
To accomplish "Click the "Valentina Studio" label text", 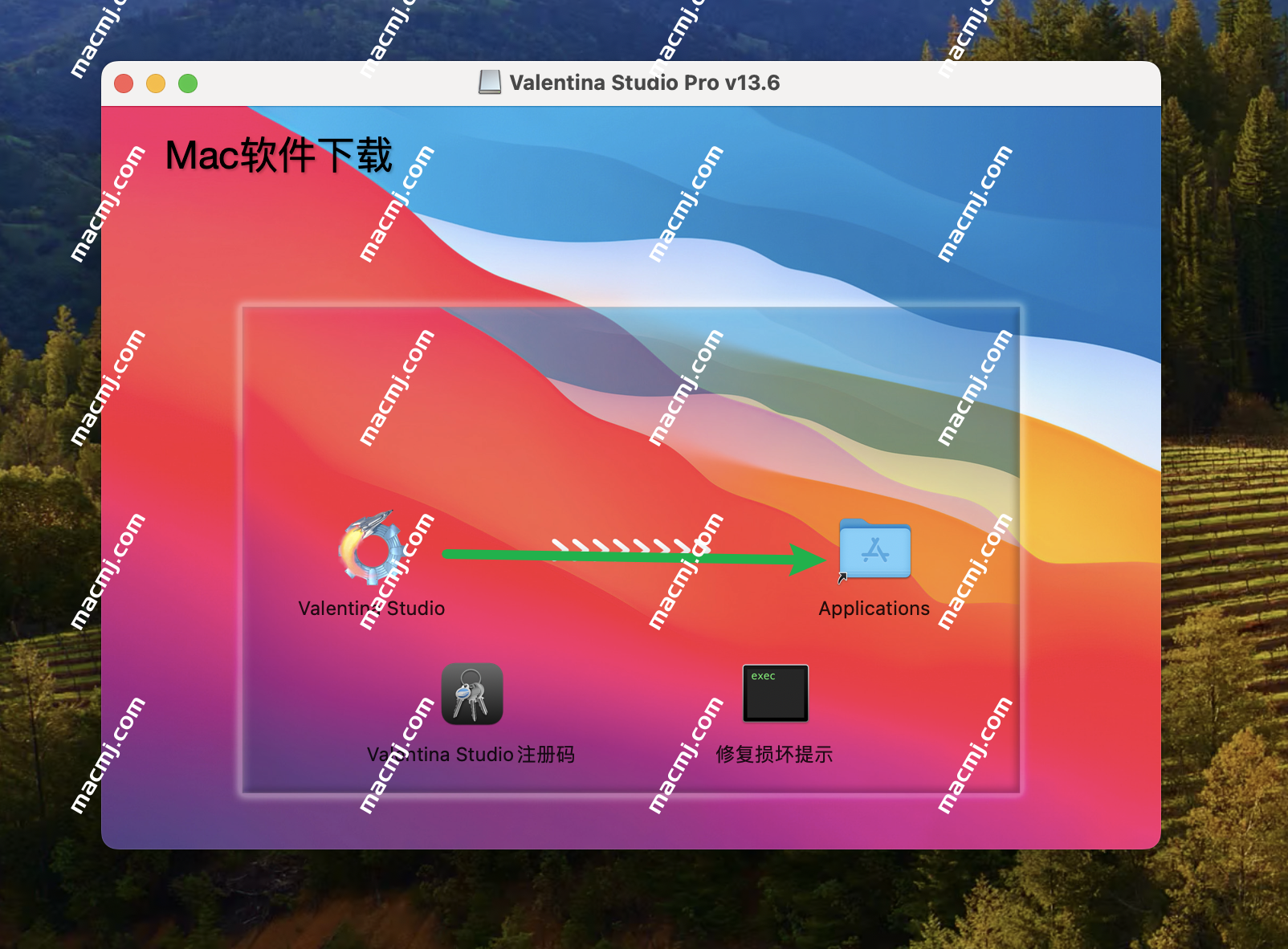I will tap(371, 609).
